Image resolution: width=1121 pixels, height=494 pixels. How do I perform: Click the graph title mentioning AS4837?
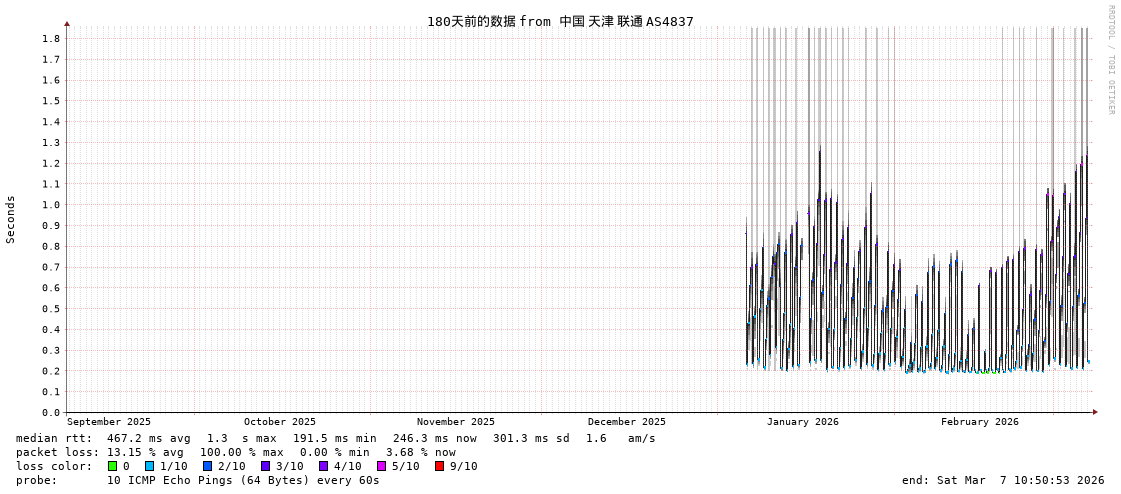click(x=560, y=21)
